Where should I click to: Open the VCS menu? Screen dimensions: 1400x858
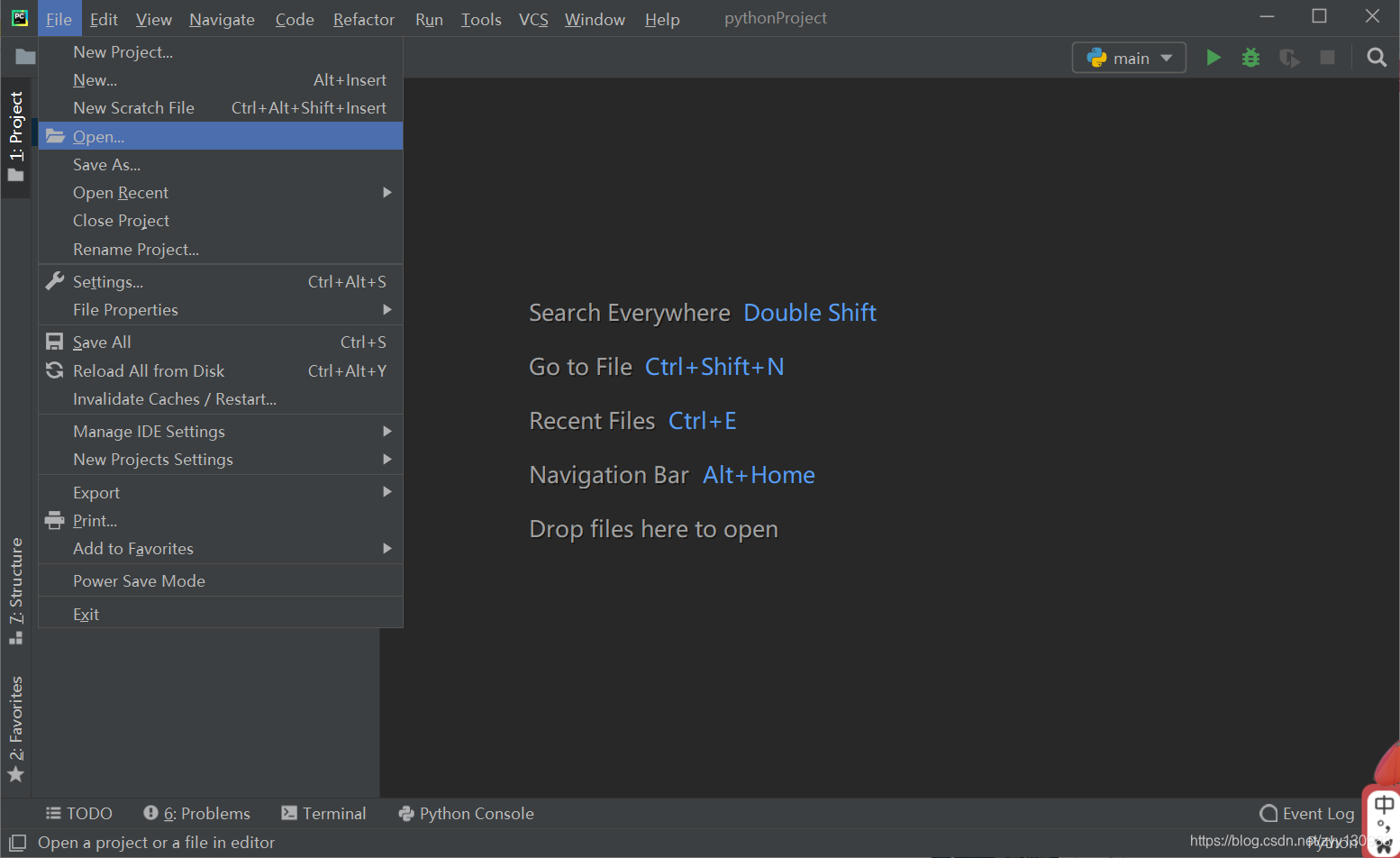533,19
